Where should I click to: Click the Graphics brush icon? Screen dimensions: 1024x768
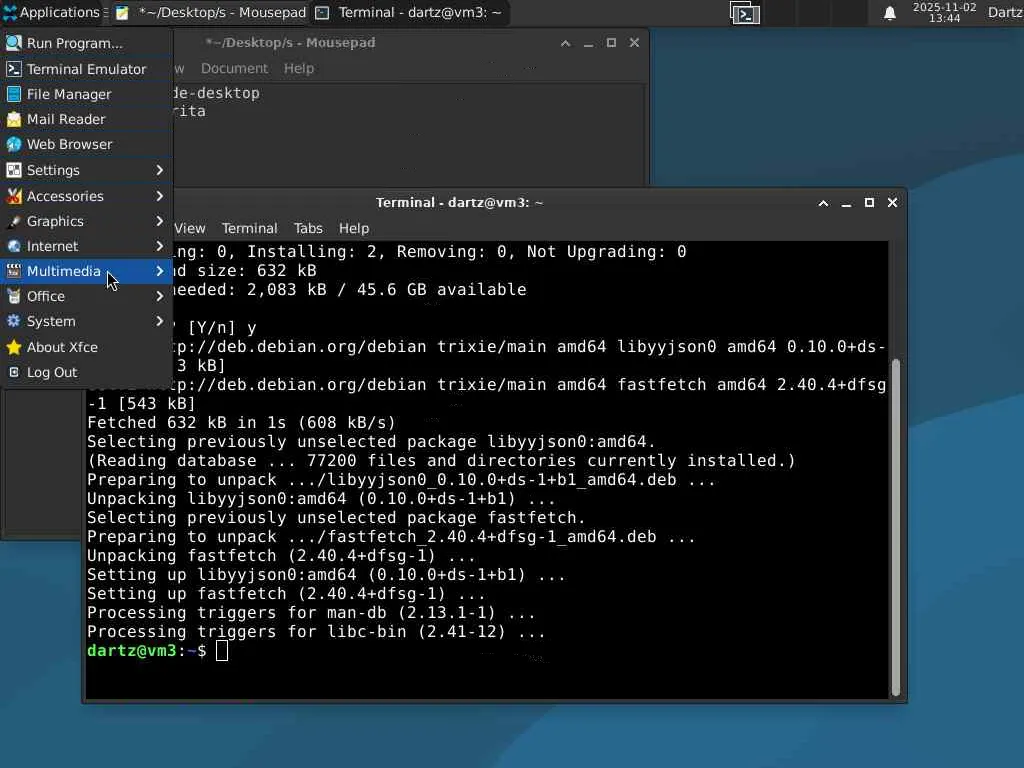14,221
